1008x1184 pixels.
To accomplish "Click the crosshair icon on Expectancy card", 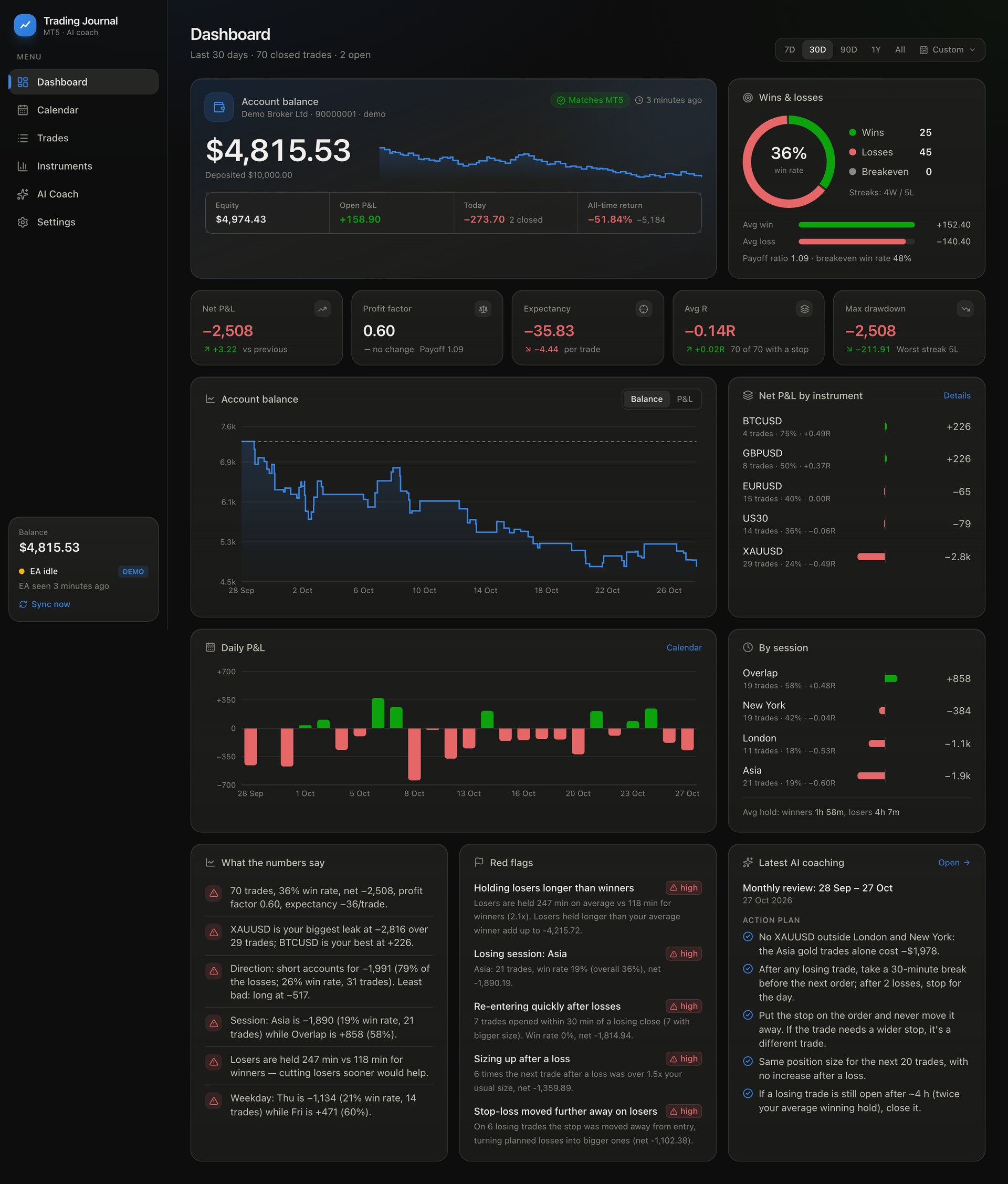I will click(x=644, y=309).
